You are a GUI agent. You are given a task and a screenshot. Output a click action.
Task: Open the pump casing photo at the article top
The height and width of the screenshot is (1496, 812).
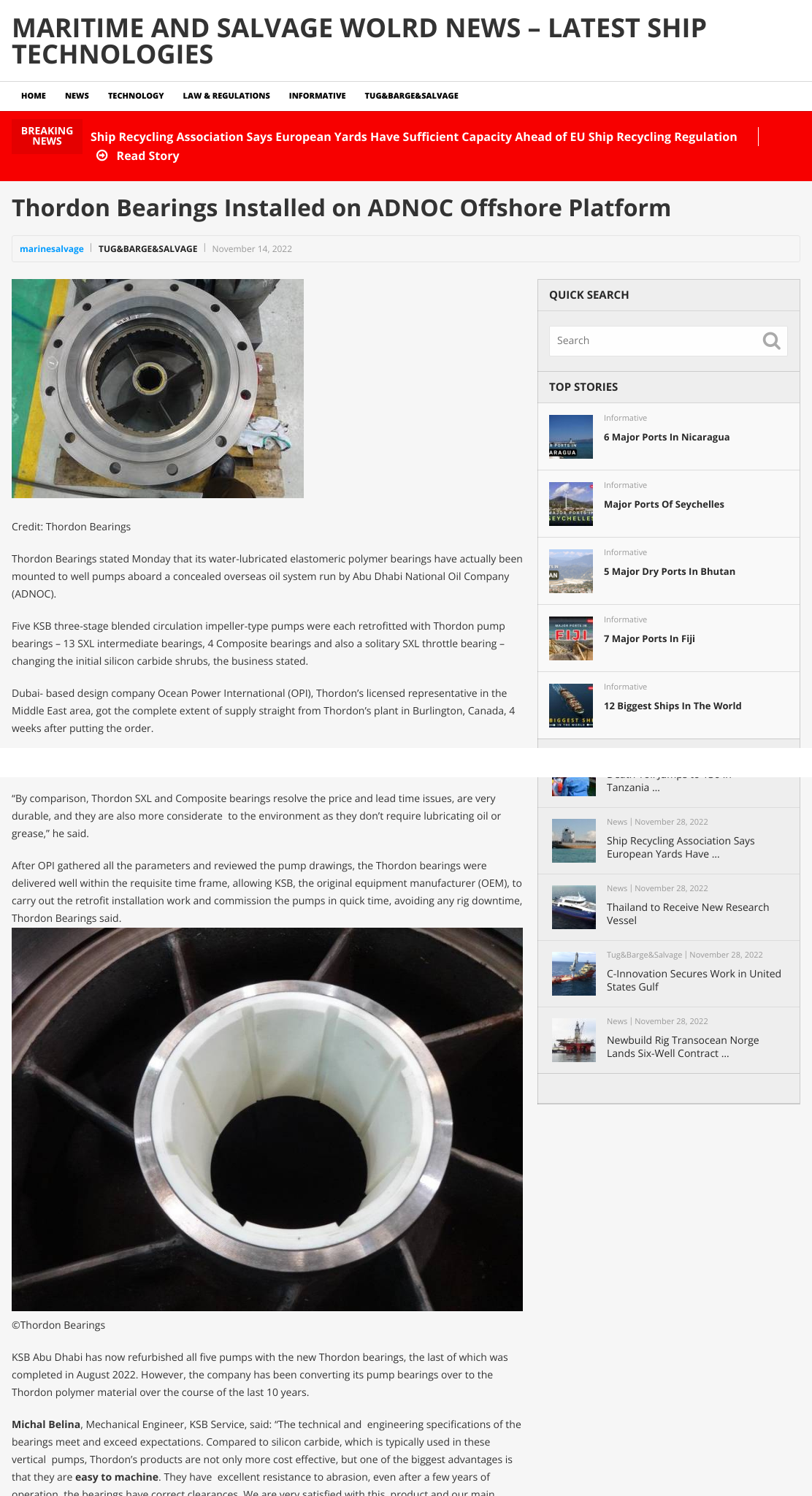pos(158,389)
